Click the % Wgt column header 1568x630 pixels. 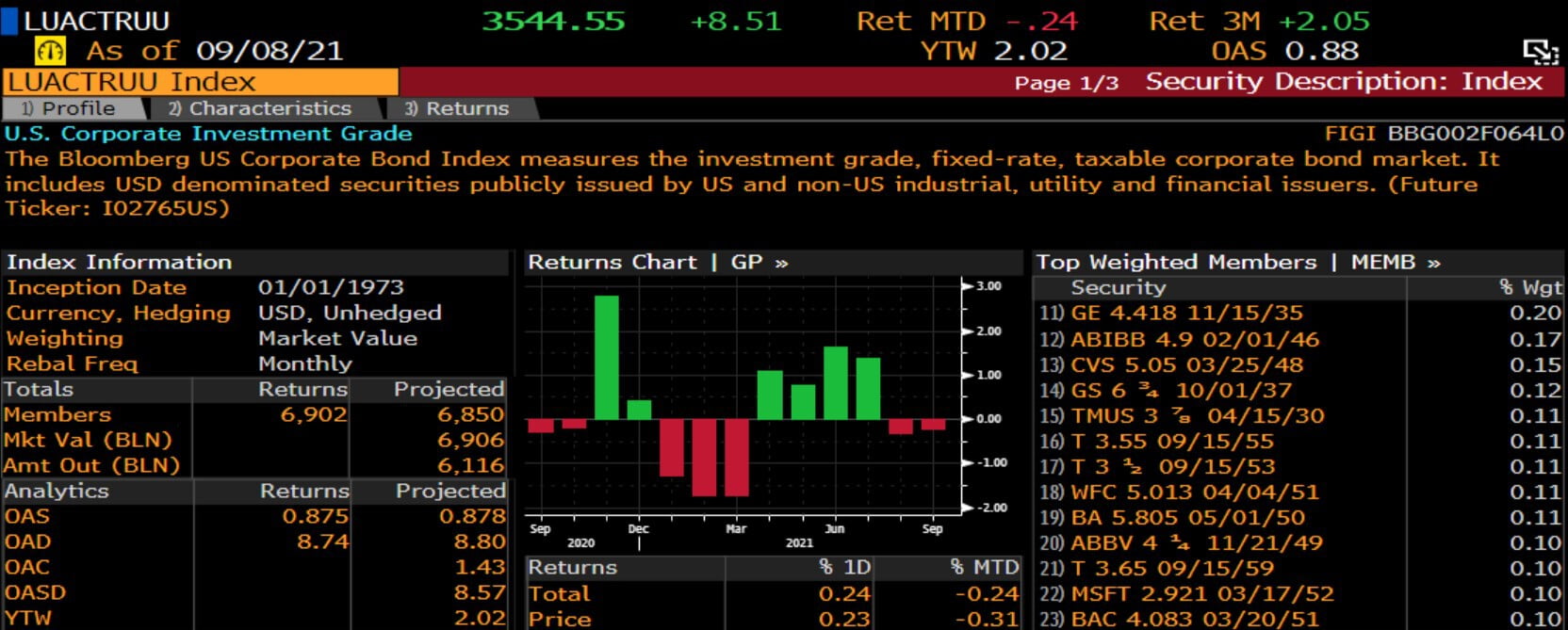pos(1530,287)
